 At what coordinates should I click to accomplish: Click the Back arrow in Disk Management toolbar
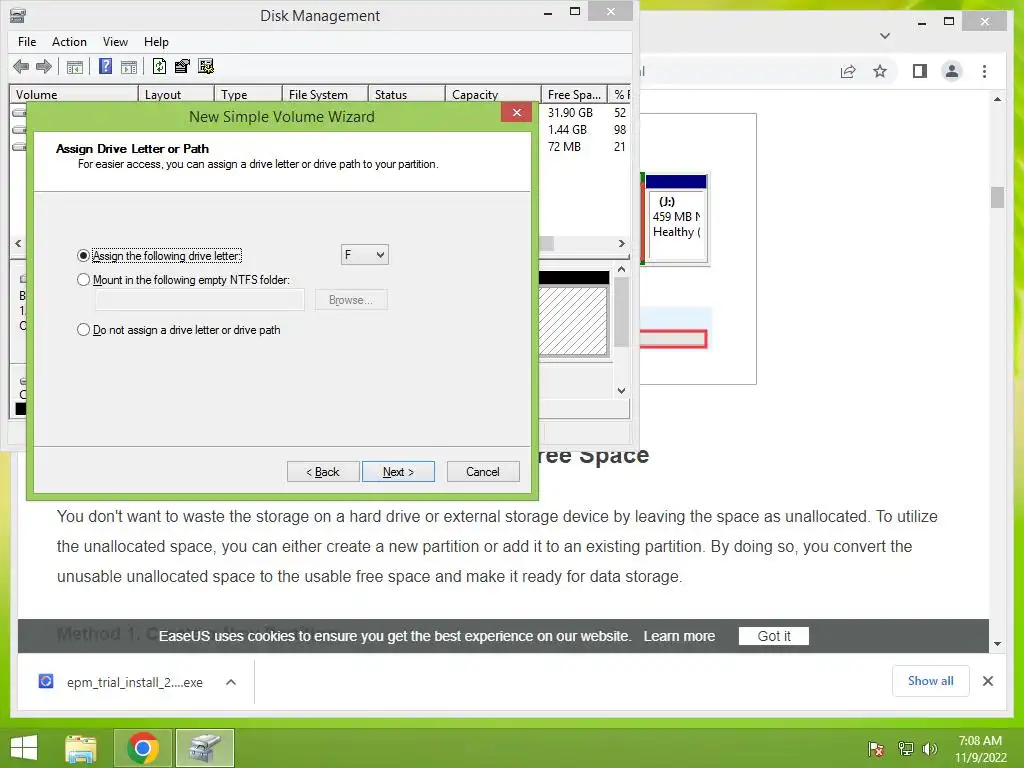(x=21, y=66)
